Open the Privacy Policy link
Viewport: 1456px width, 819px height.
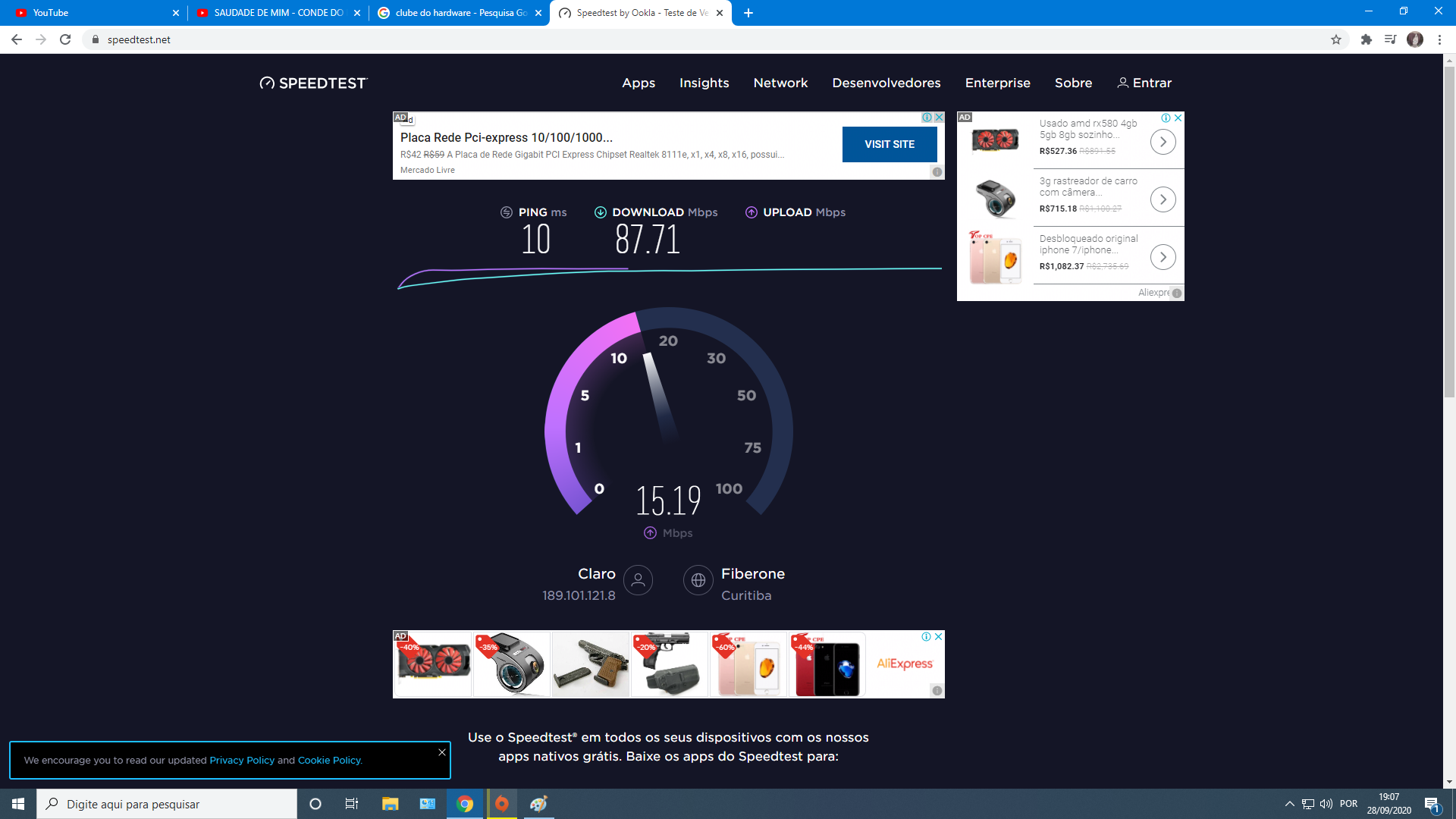(x=242, y=761)
